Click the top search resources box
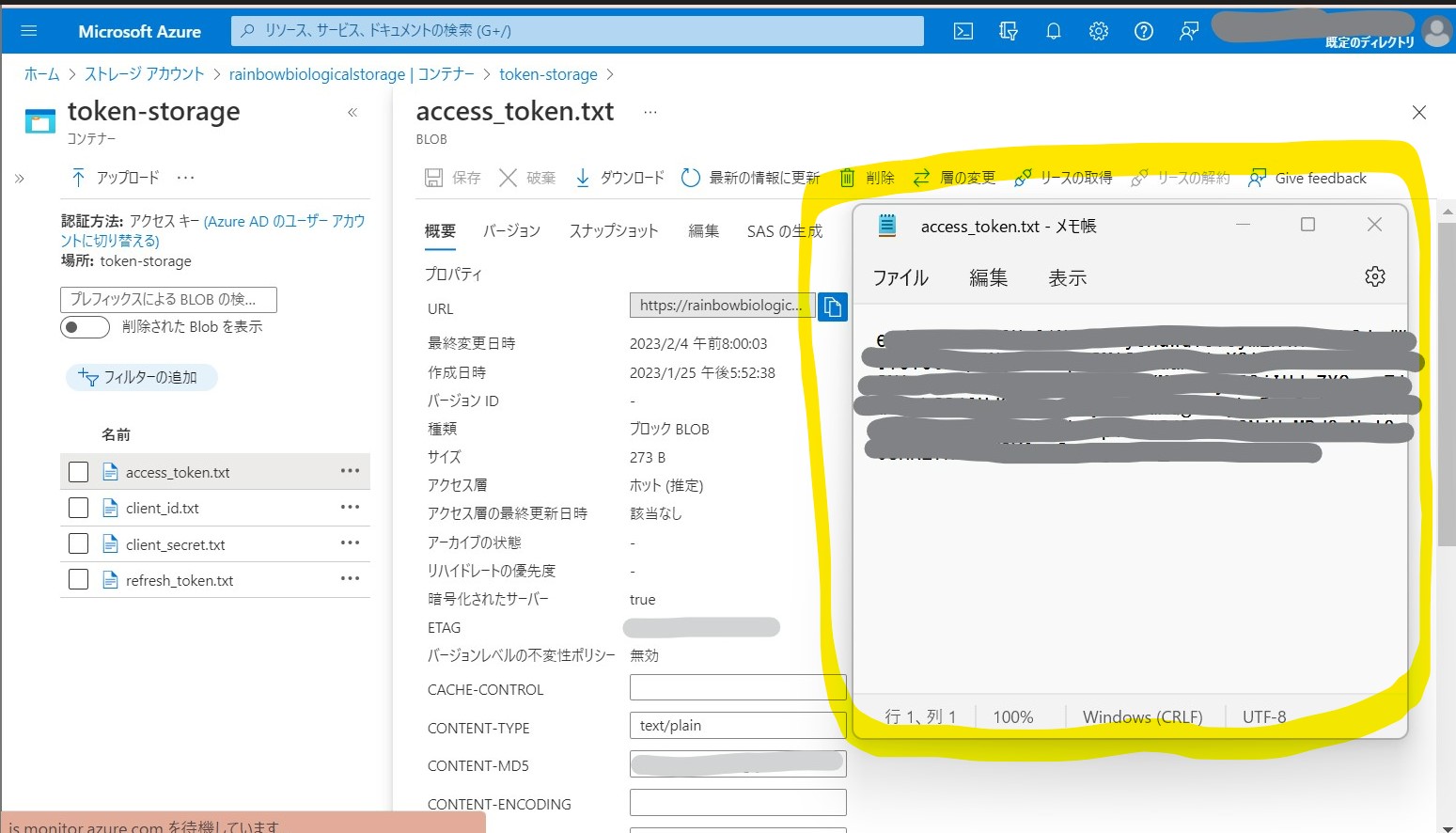Viewport: 1456px width, 833px height. point(577,31)
